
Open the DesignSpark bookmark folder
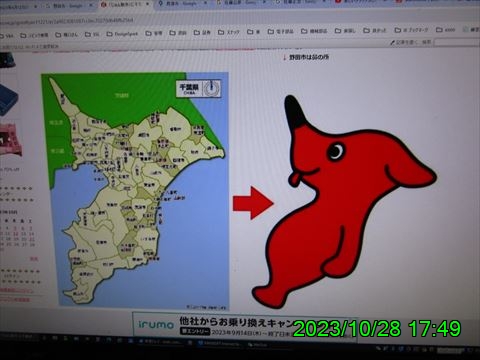[x=122, y=34]
